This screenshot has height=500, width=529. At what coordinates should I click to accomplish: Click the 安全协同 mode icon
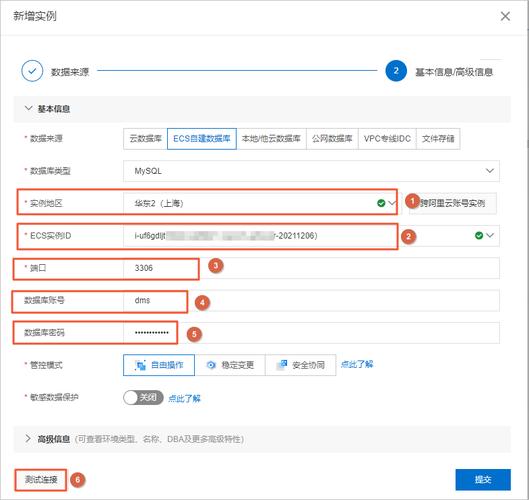[282, 365]
